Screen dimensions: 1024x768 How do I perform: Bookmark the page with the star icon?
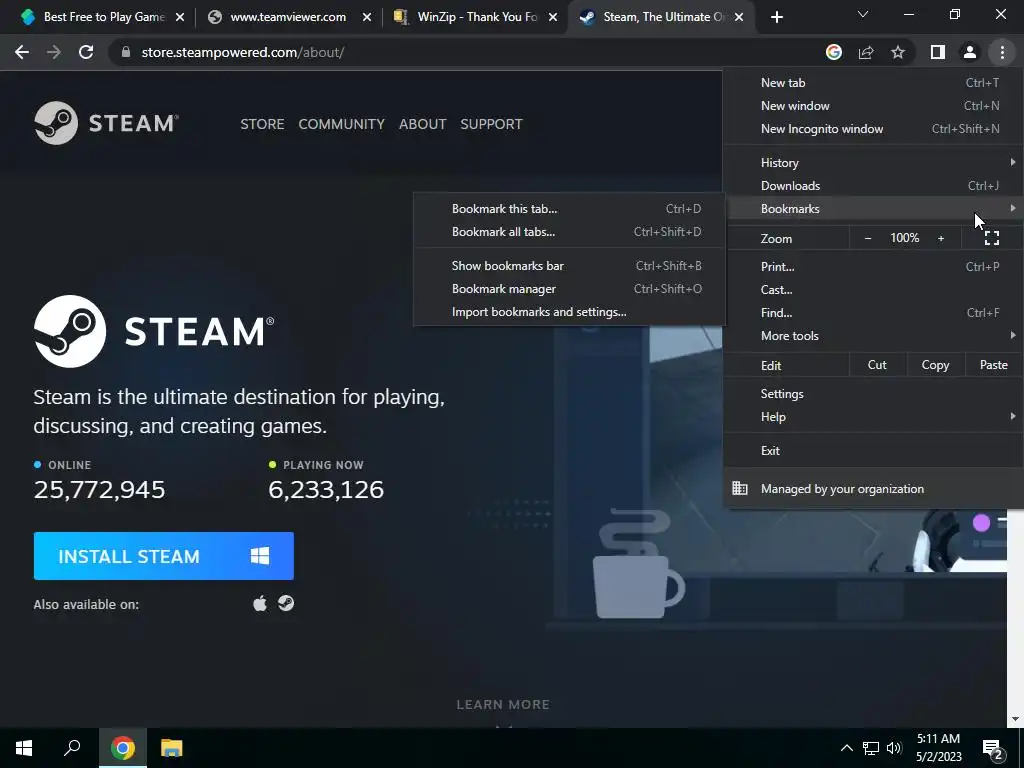pos(898,52)
